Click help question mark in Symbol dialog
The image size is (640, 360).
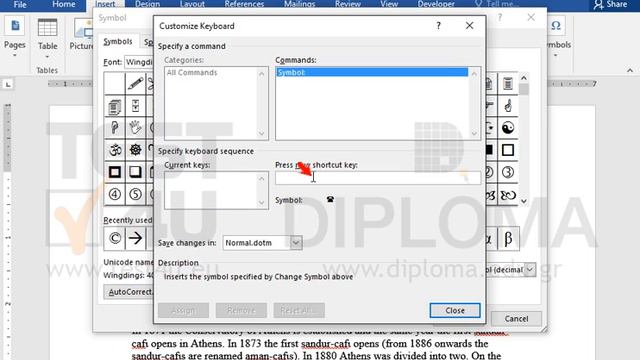coord(500,17)
